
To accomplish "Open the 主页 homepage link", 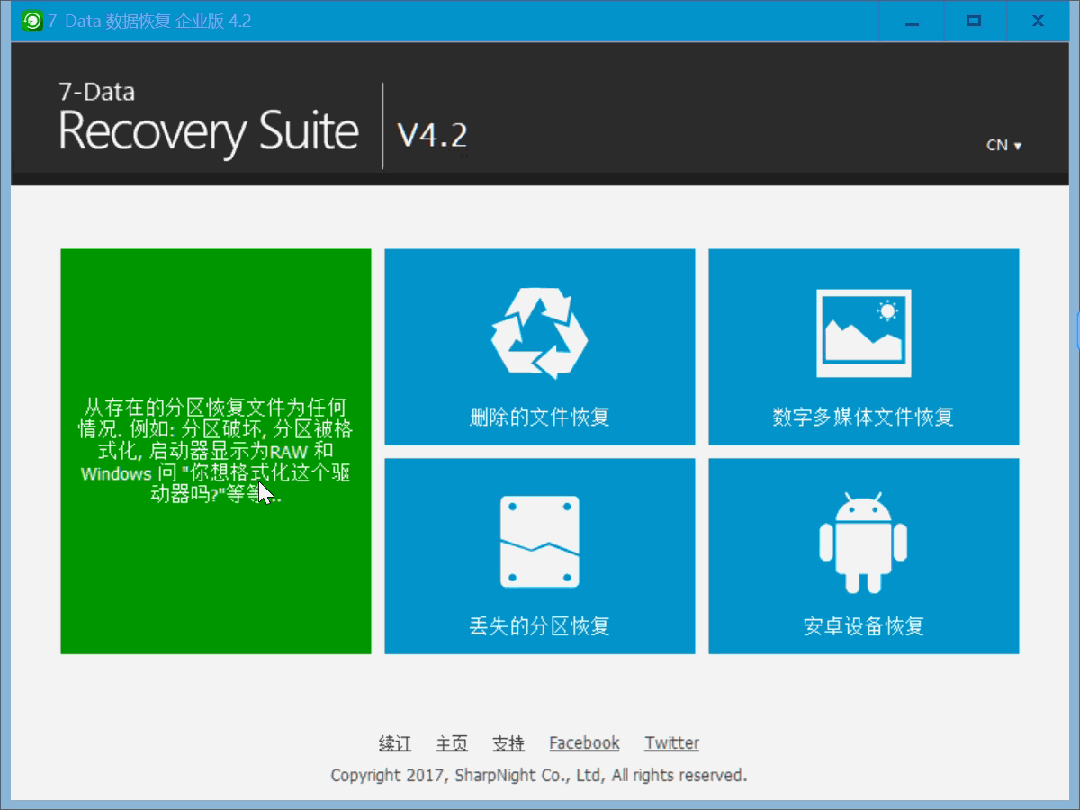I will point(452,743).
